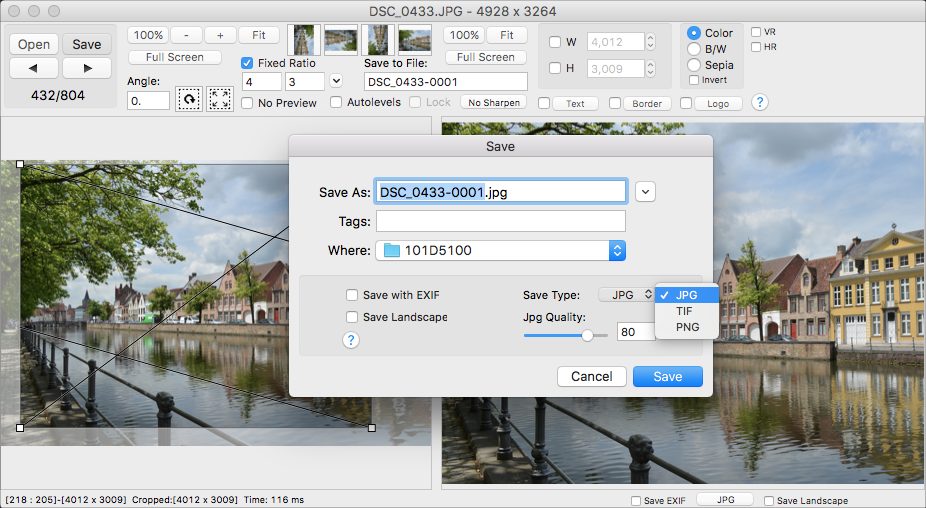Click the Jpg Quality value field 80

pyautogui.click(x=635, y=332)
